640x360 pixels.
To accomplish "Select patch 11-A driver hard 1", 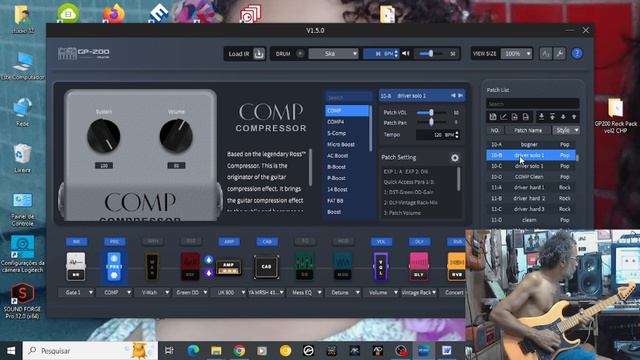I will [x=531, y=187].
